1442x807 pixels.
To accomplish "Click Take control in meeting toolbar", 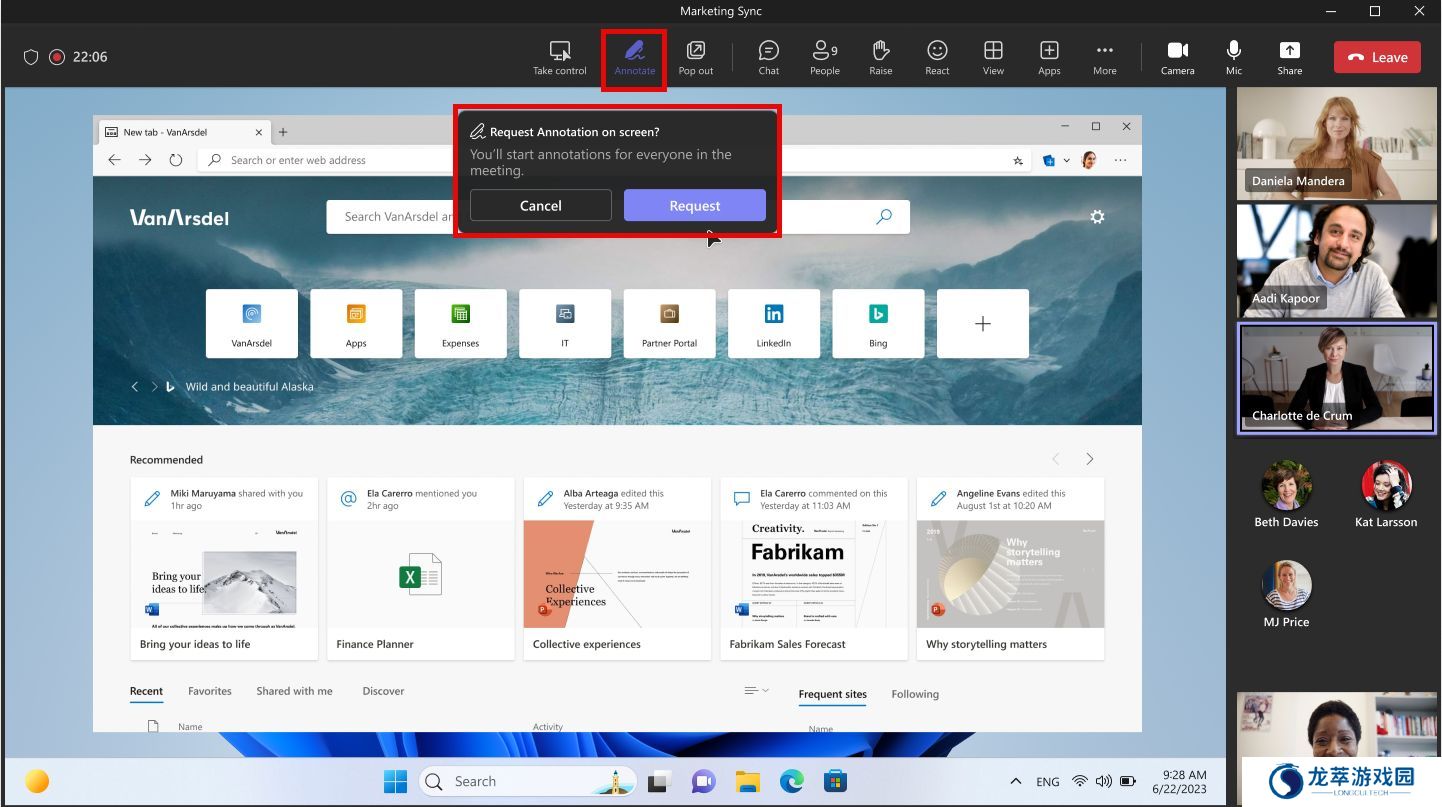I will click(x=560, y=57).
